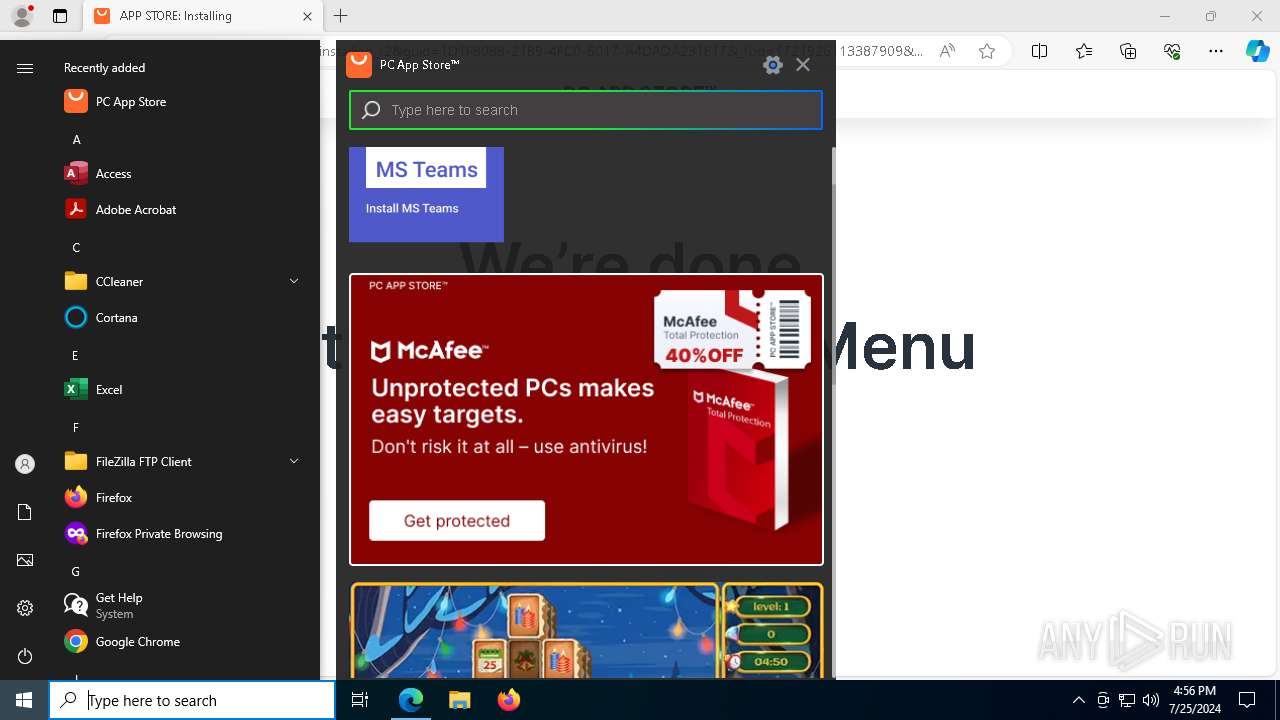Expand the CCleaner folder
Viewport: 1280px width, 720px height.
pyautogui.click(x=184, y=282)
